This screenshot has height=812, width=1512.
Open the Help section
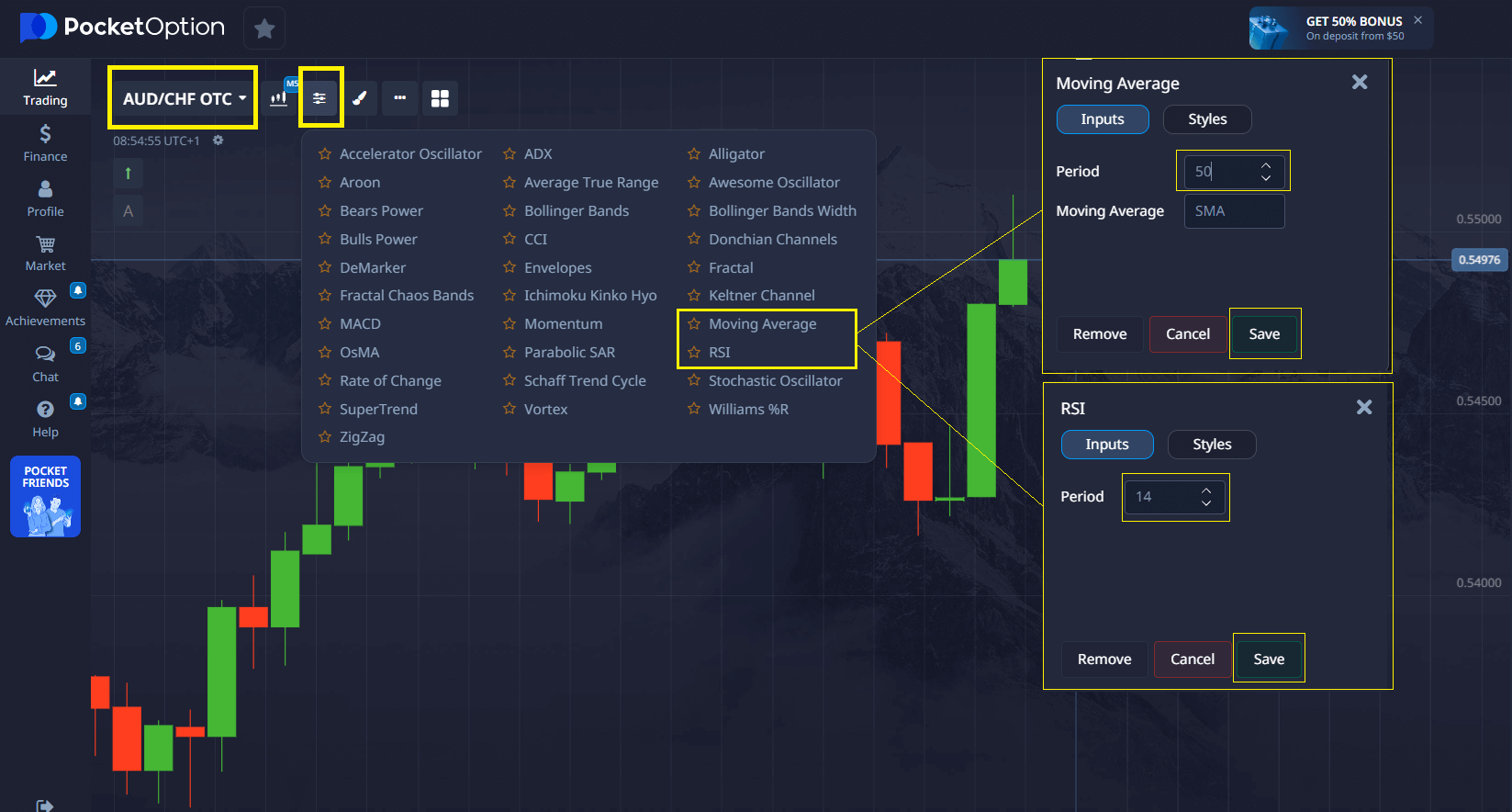coord(45,419)
